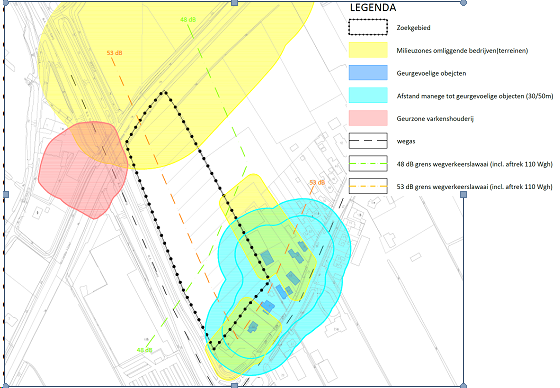Click the top-right corner selection handle
Image resolution: width=560 pixels, height=388 pixels.
[x=464, y=3]
